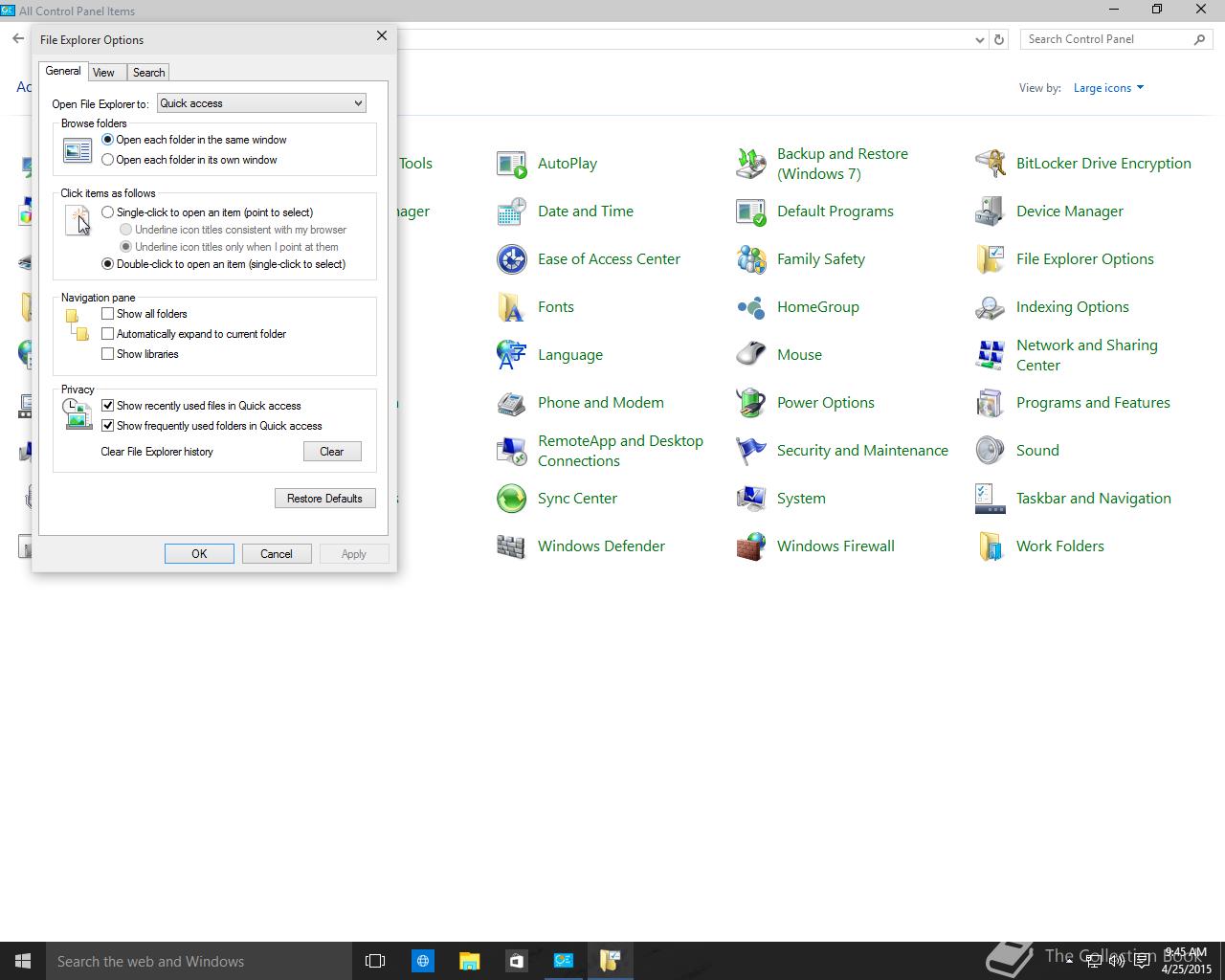The height and width of the screenshot is (980, 1225).
Task: Open the Power Options icon
Action: click(750, 403)
